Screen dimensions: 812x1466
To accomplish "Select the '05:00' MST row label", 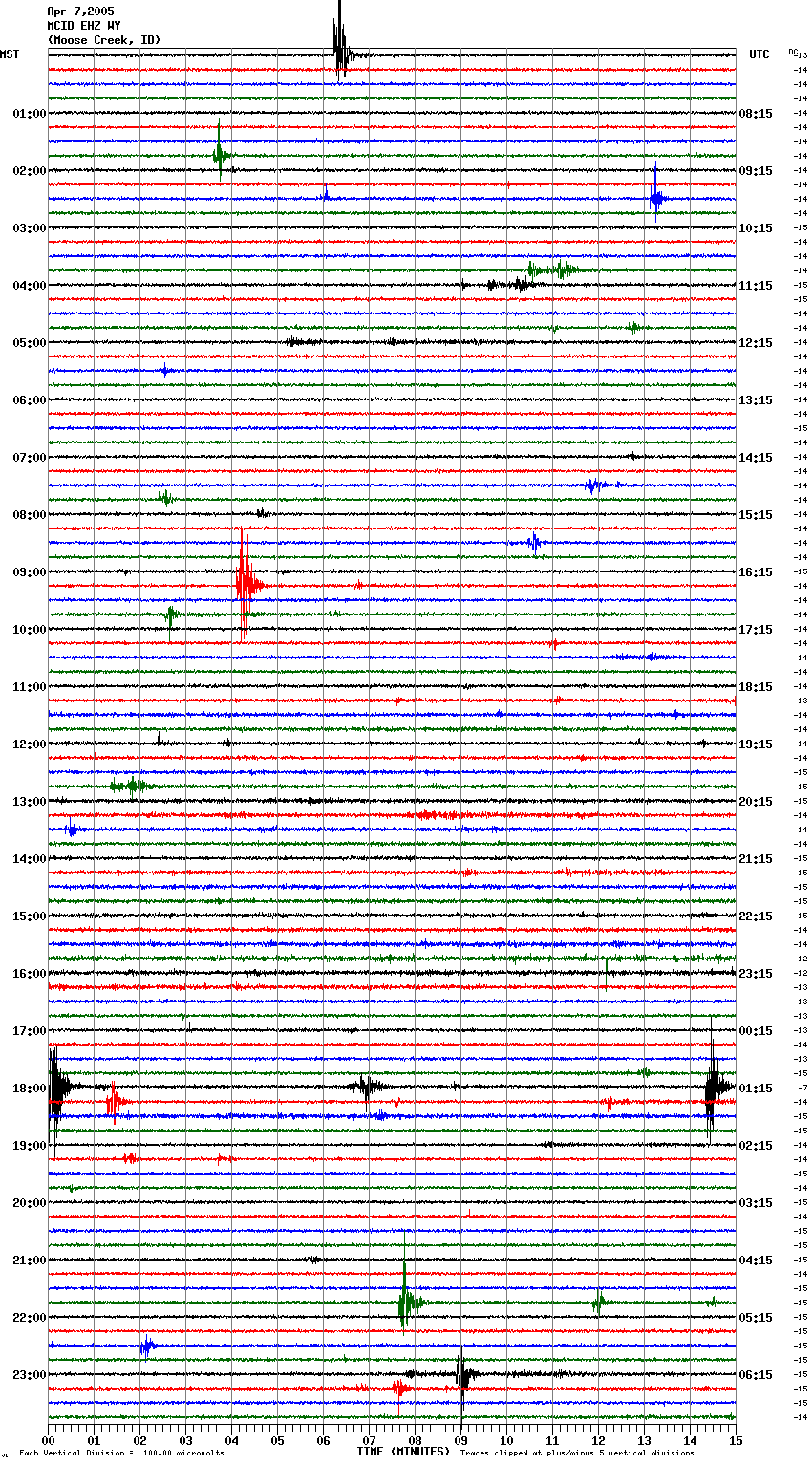I will 30,343.
